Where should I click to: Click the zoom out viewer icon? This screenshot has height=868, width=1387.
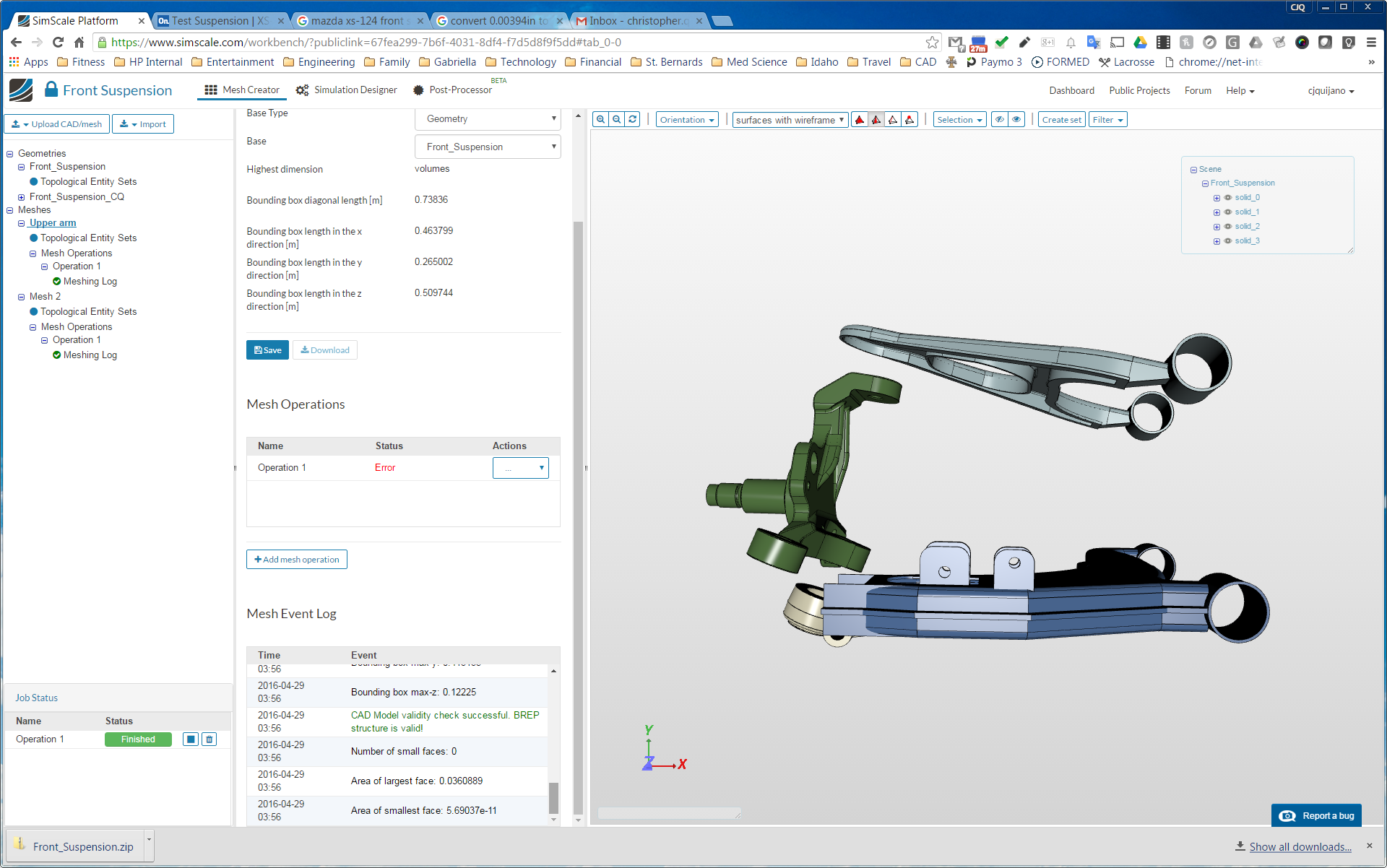coord(616,120)
